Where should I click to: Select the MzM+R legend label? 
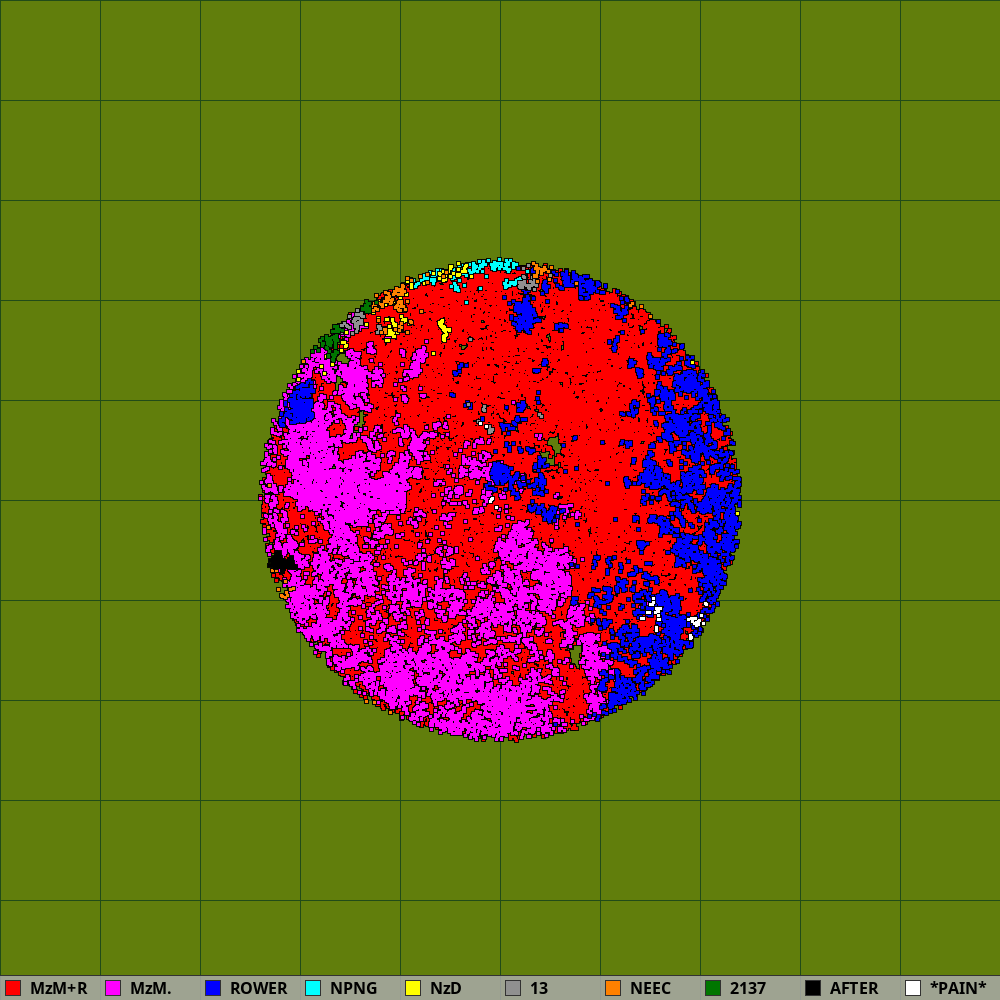58,988
